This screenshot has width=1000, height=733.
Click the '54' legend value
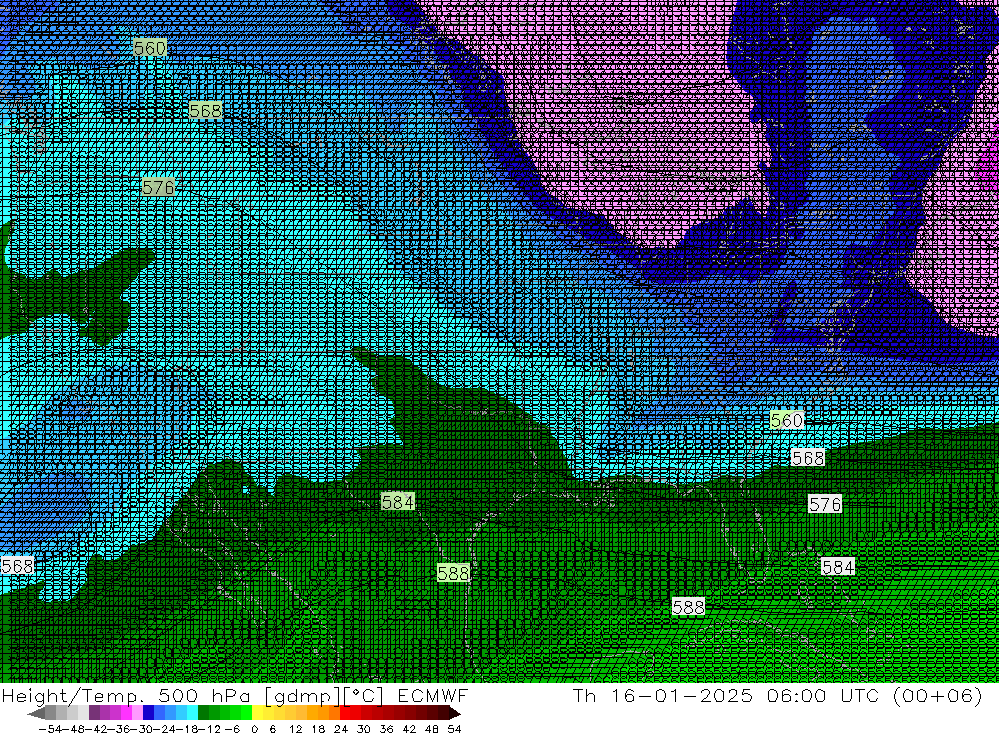click(454, 729)
